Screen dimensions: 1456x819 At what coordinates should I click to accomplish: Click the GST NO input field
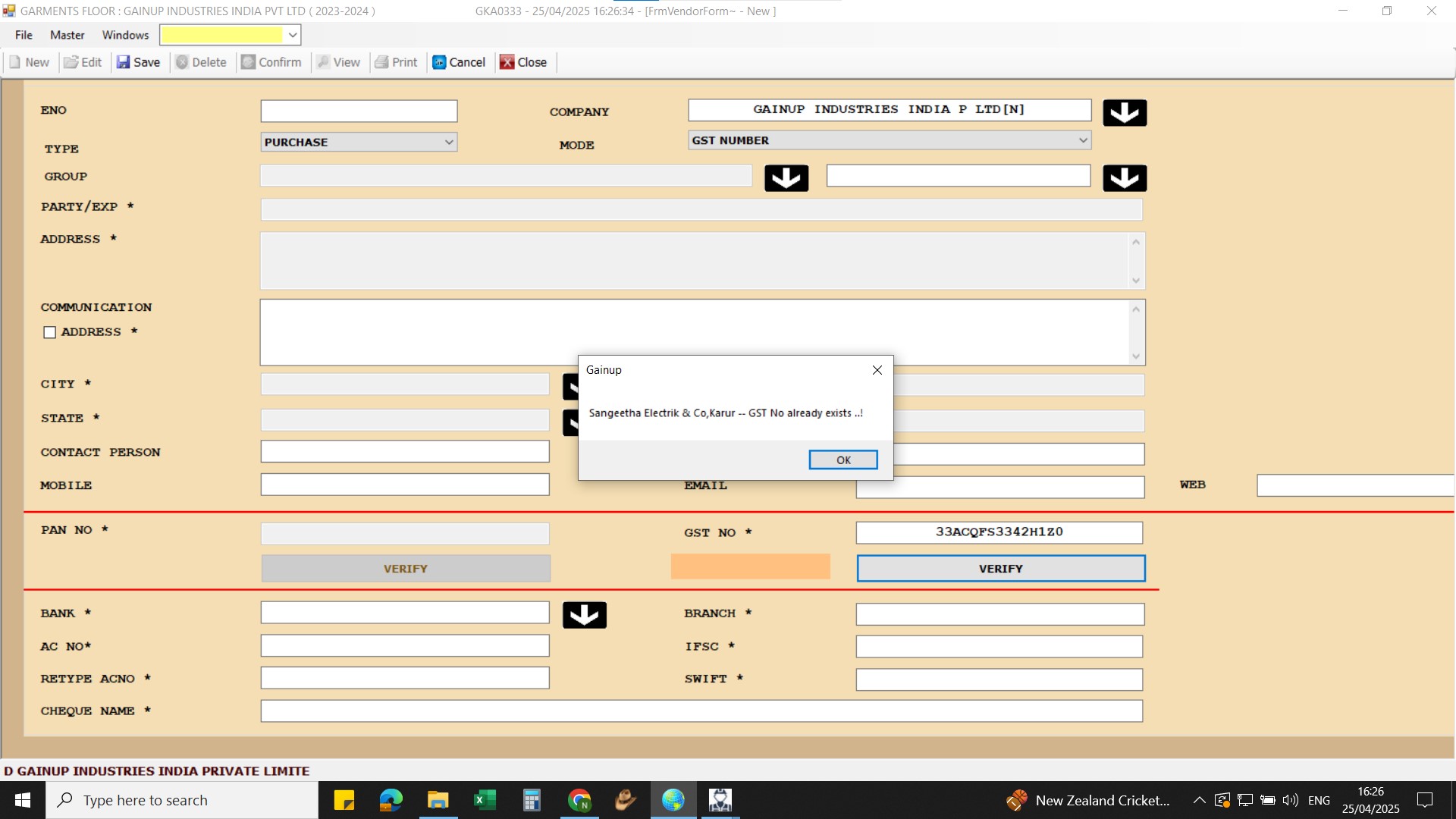[999, 532]
